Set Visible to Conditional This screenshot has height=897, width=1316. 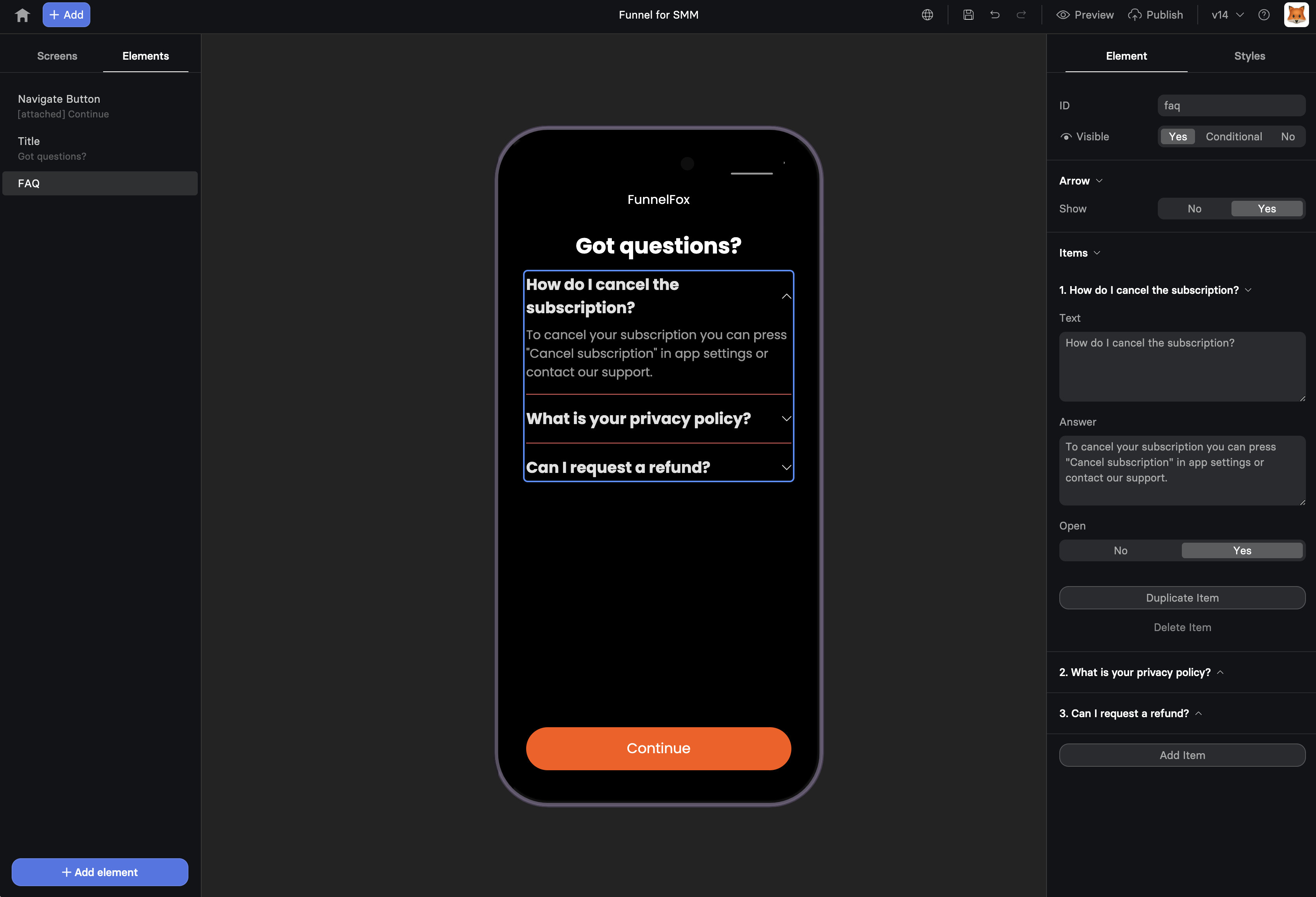tap(1234, 136)
